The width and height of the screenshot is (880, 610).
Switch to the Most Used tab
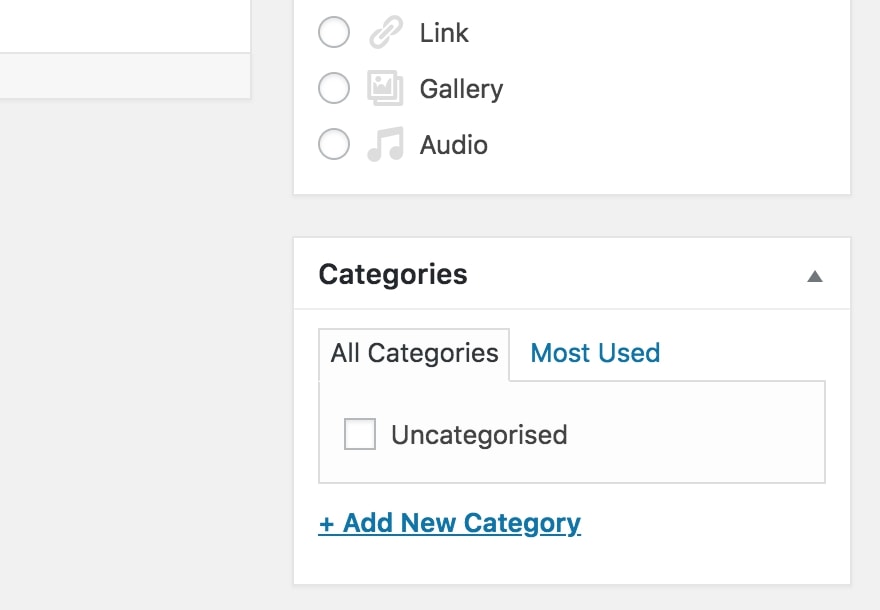click(x=595, y=353)
